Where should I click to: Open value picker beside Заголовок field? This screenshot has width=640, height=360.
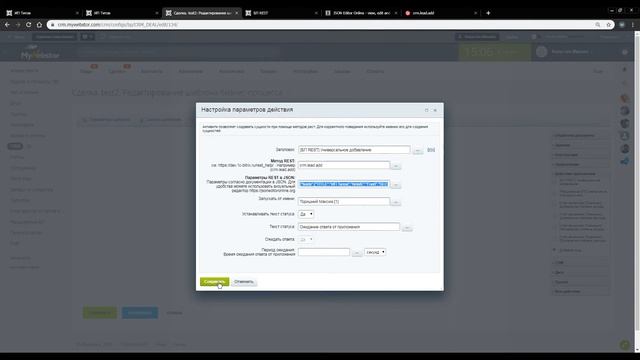(x=418, y=151)
